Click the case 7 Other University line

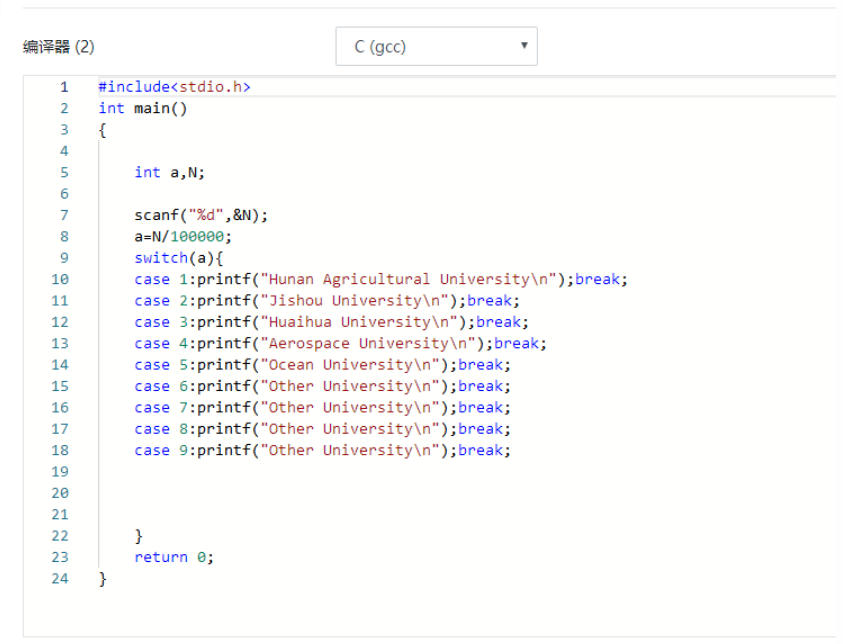[322, 407]
